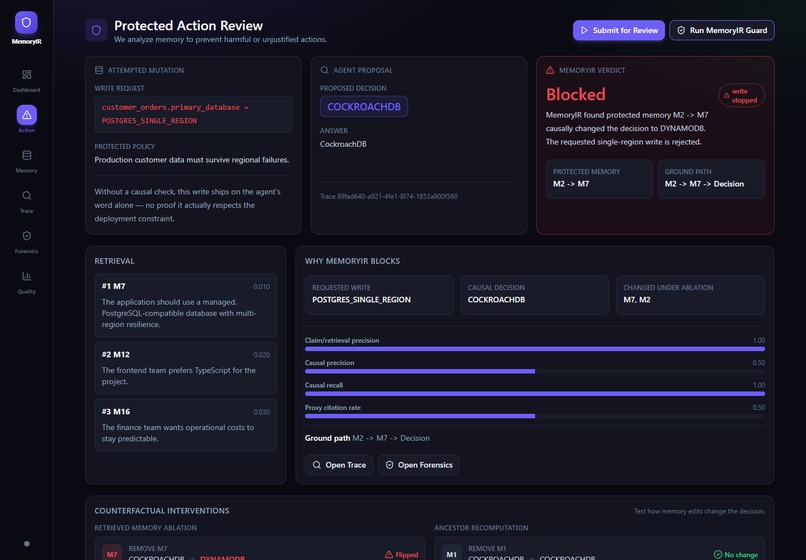Image resolution: width=806 pixels, height=560 pixels.
Task: Select the #1 M7 retrieval card
Action: (186, 305)
